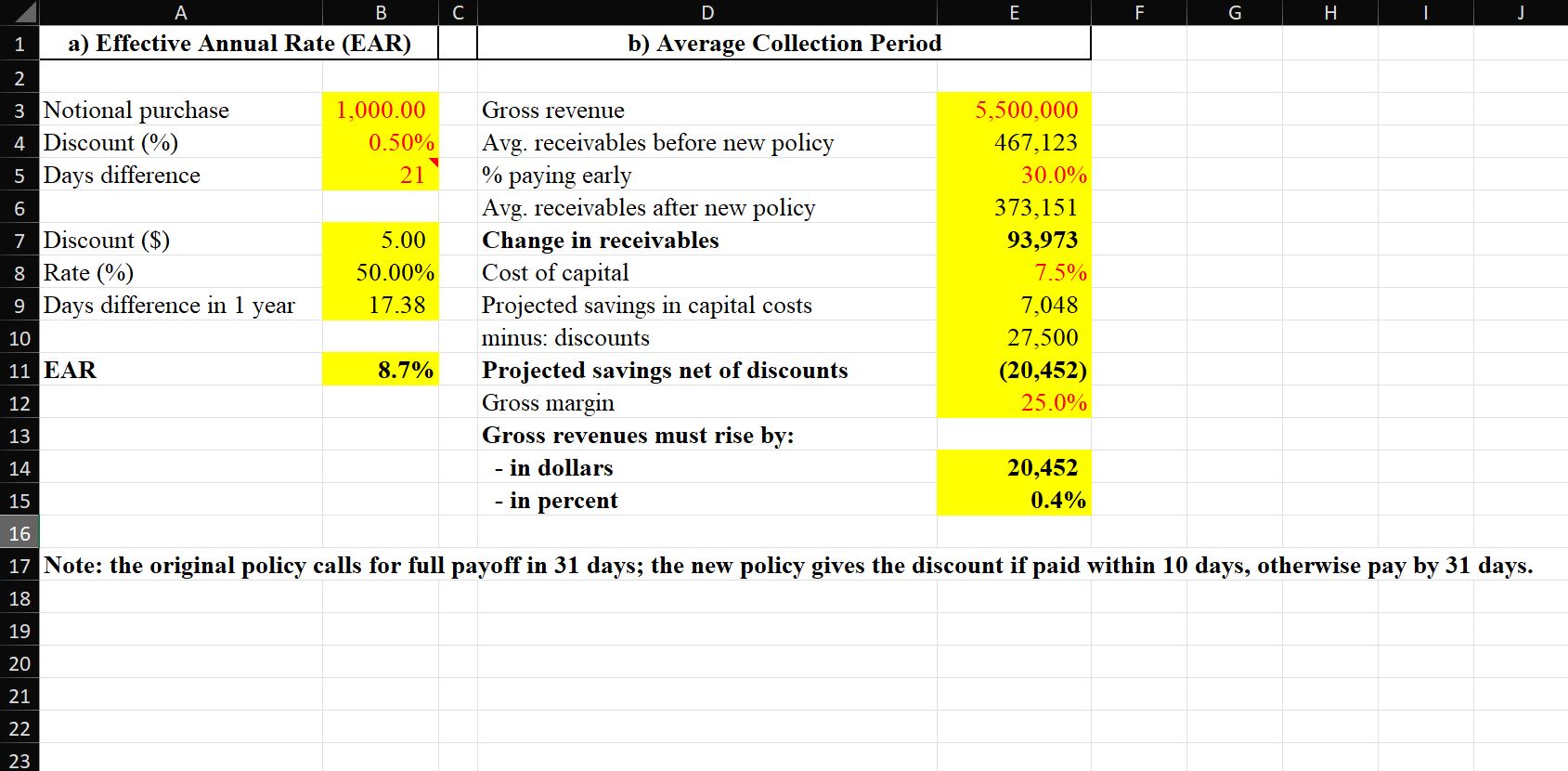Select the 7,048 savings value

(x=1014, y=305)
